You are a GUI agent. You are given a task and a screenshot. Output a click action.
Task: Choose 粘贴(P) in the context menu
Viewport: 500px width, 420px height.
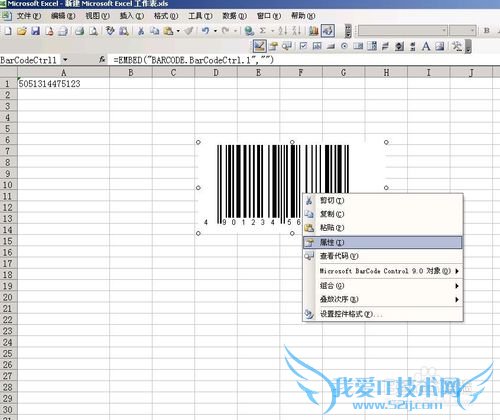(x=383, y=228)
